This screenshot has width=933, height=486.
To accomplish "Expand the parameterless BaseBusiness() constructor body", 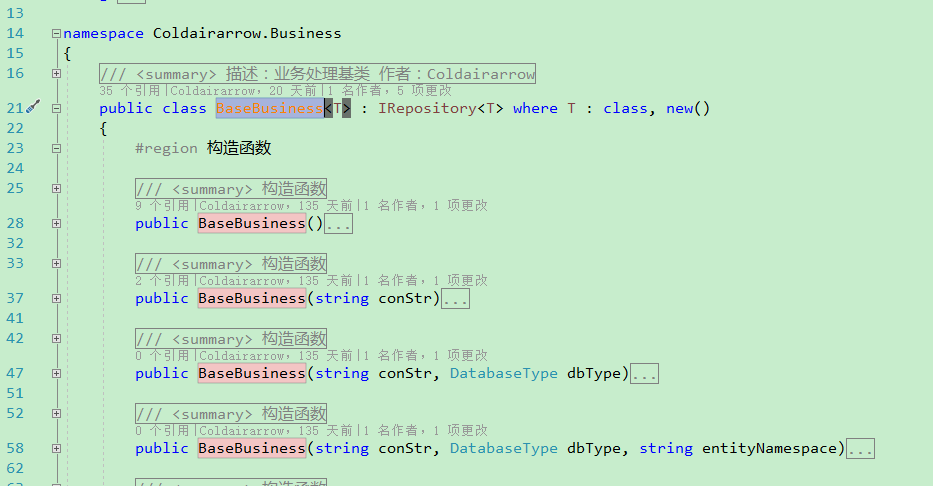I will pyautogui.click(x=56, y=224).
